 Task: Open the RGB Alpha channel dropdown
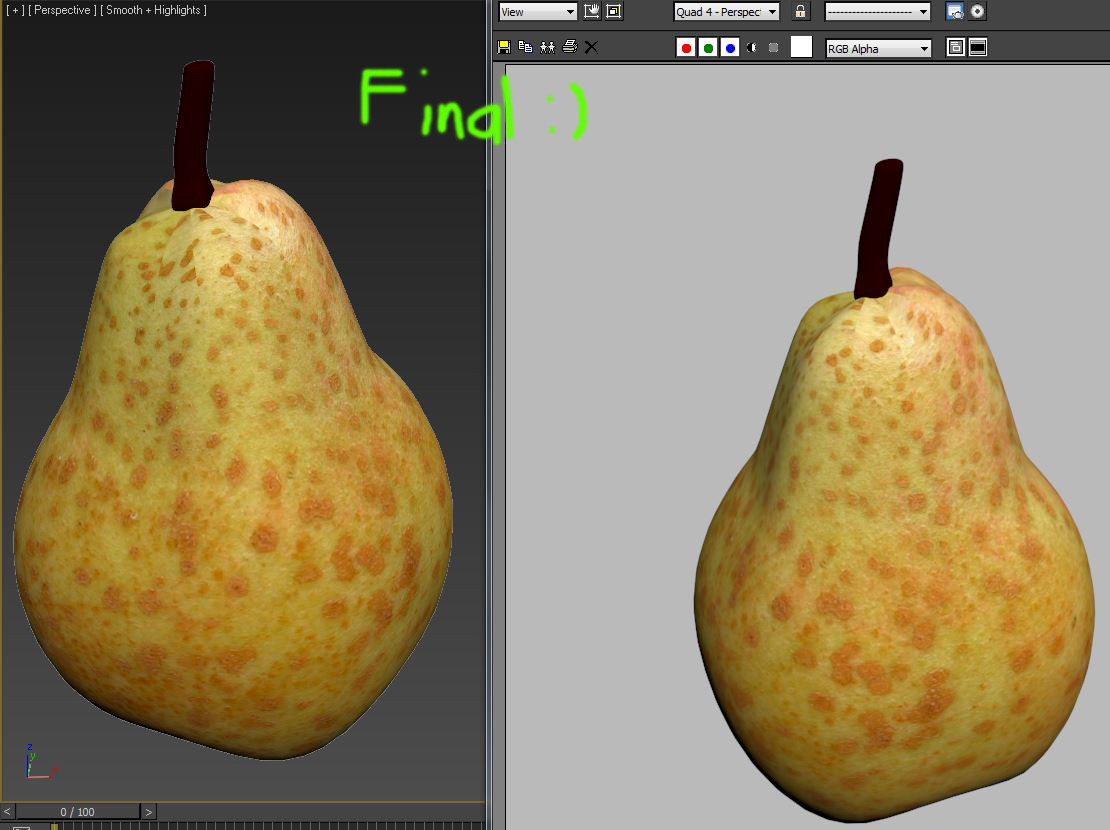coord(878,48)
